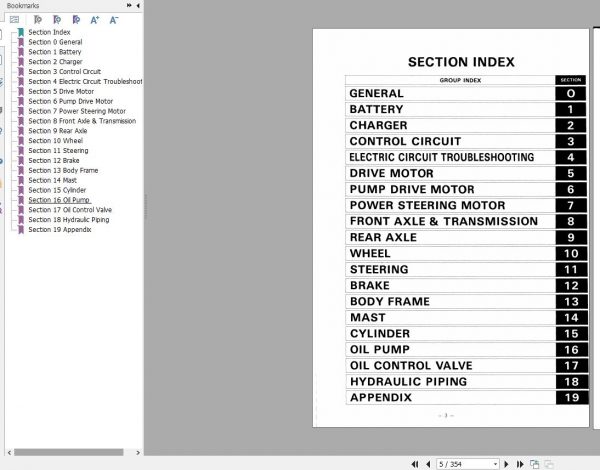Image resolution: width=600 pixels, height=470 pixels.
Task: Click the second bookmark flag toolbar icon
Action: [x=57, y=20]
